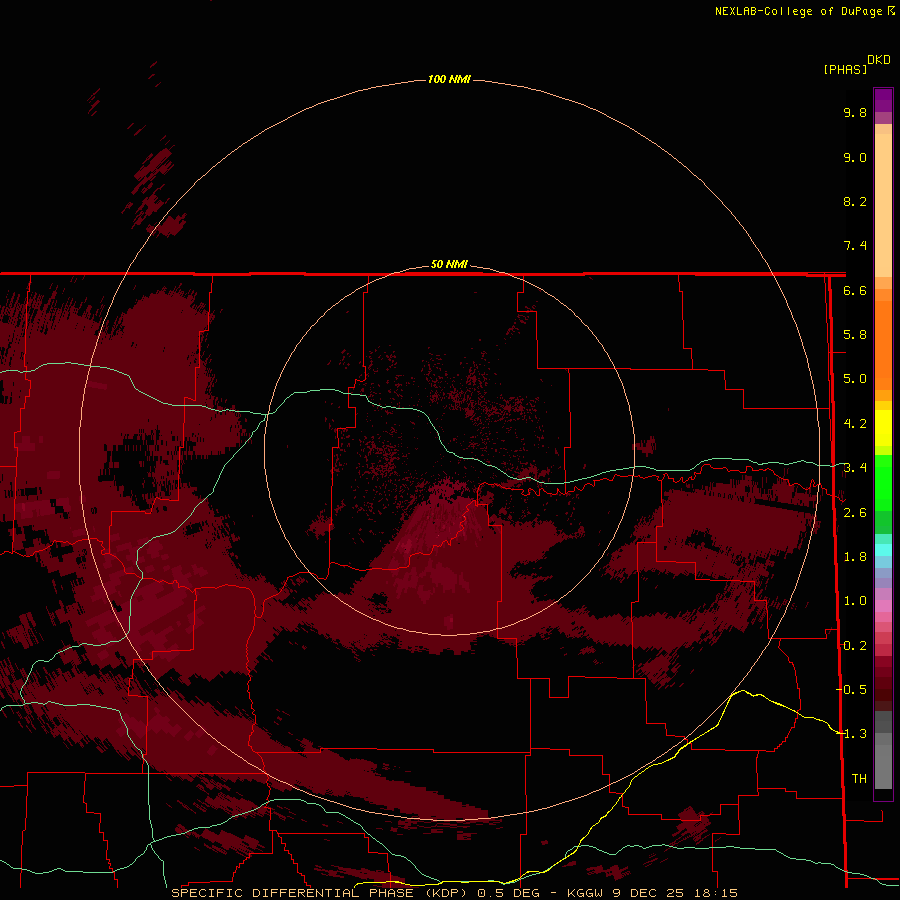The width and height of the screenshot is (900, 900).
Task: Click the 3.4 legend value
Action: (855, 468)
